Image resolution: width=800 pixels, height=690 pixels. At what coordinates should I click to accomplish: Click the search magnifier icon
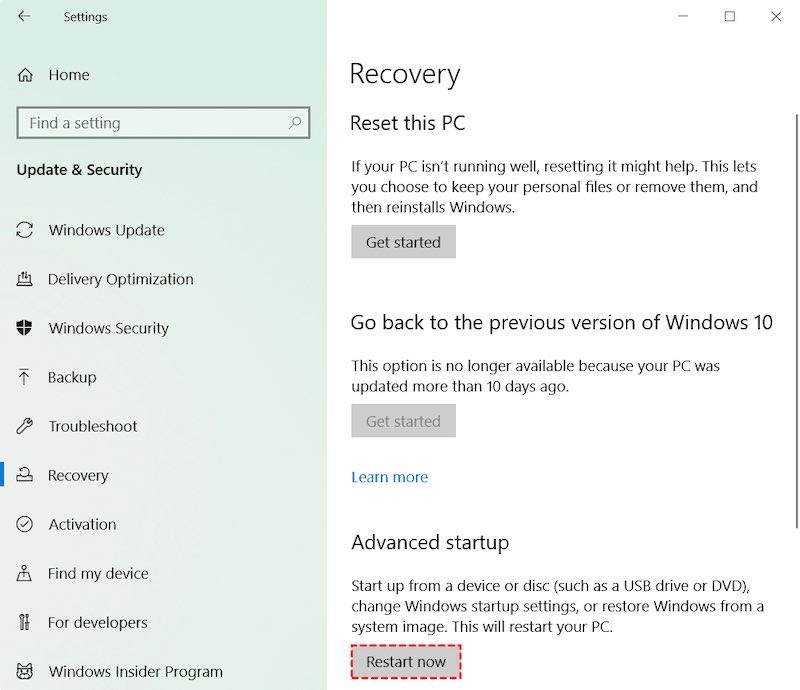tap(295, 122)
